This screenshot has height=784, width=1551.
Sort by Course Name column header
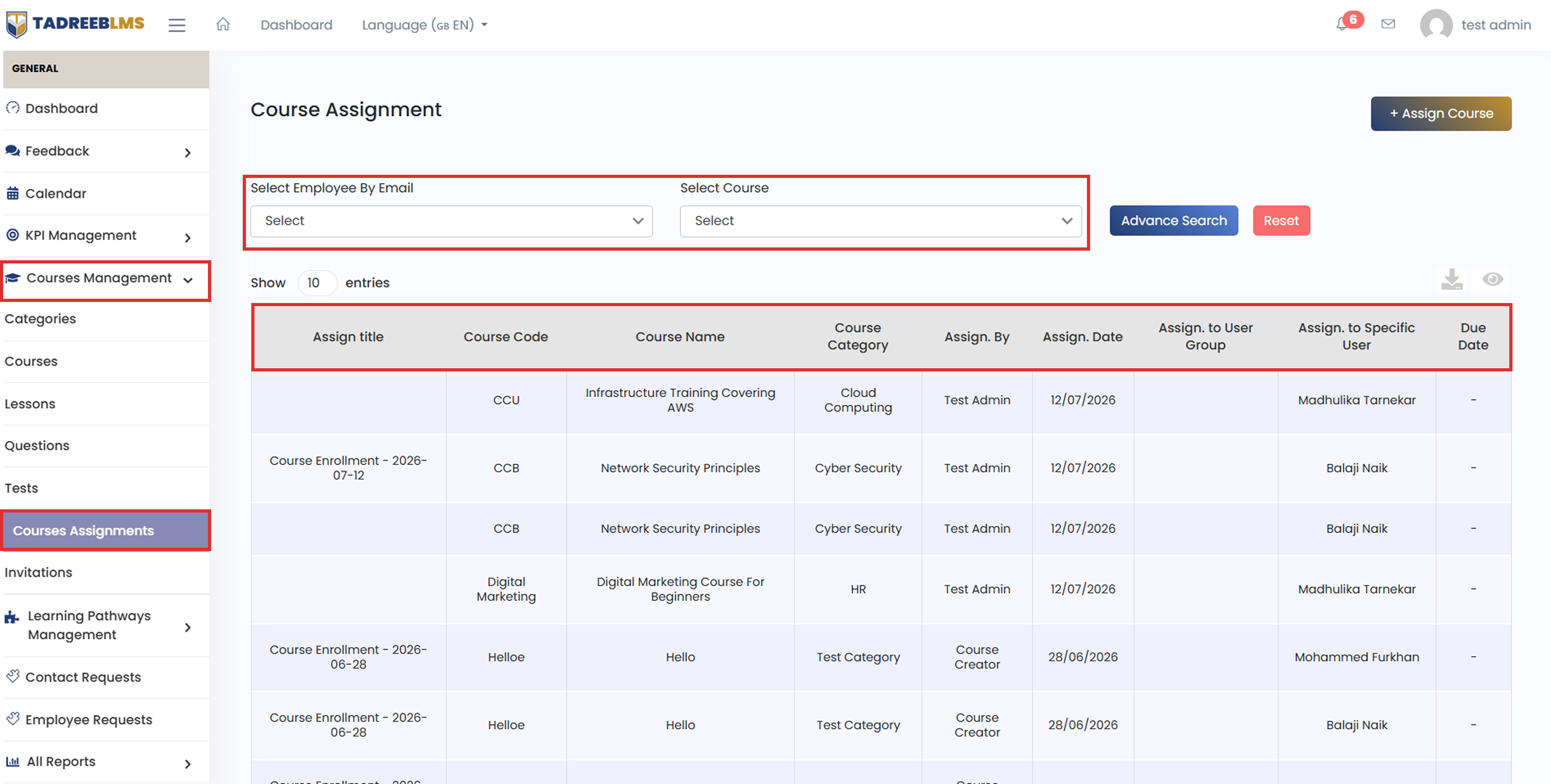click(x=680, y=336)
